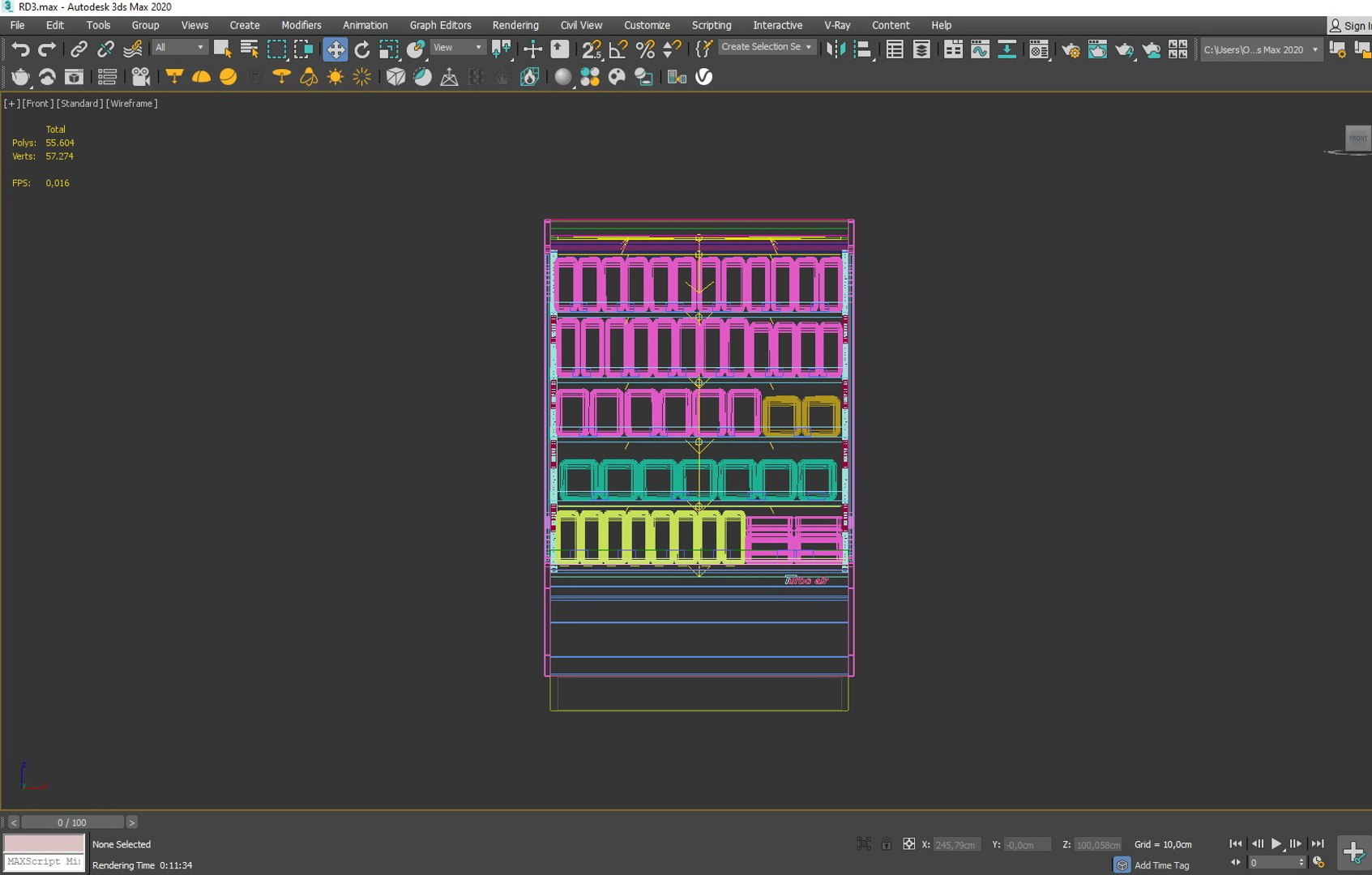Toggle Absolute/Offset transform type-in mode

click(x=909, y=844)
